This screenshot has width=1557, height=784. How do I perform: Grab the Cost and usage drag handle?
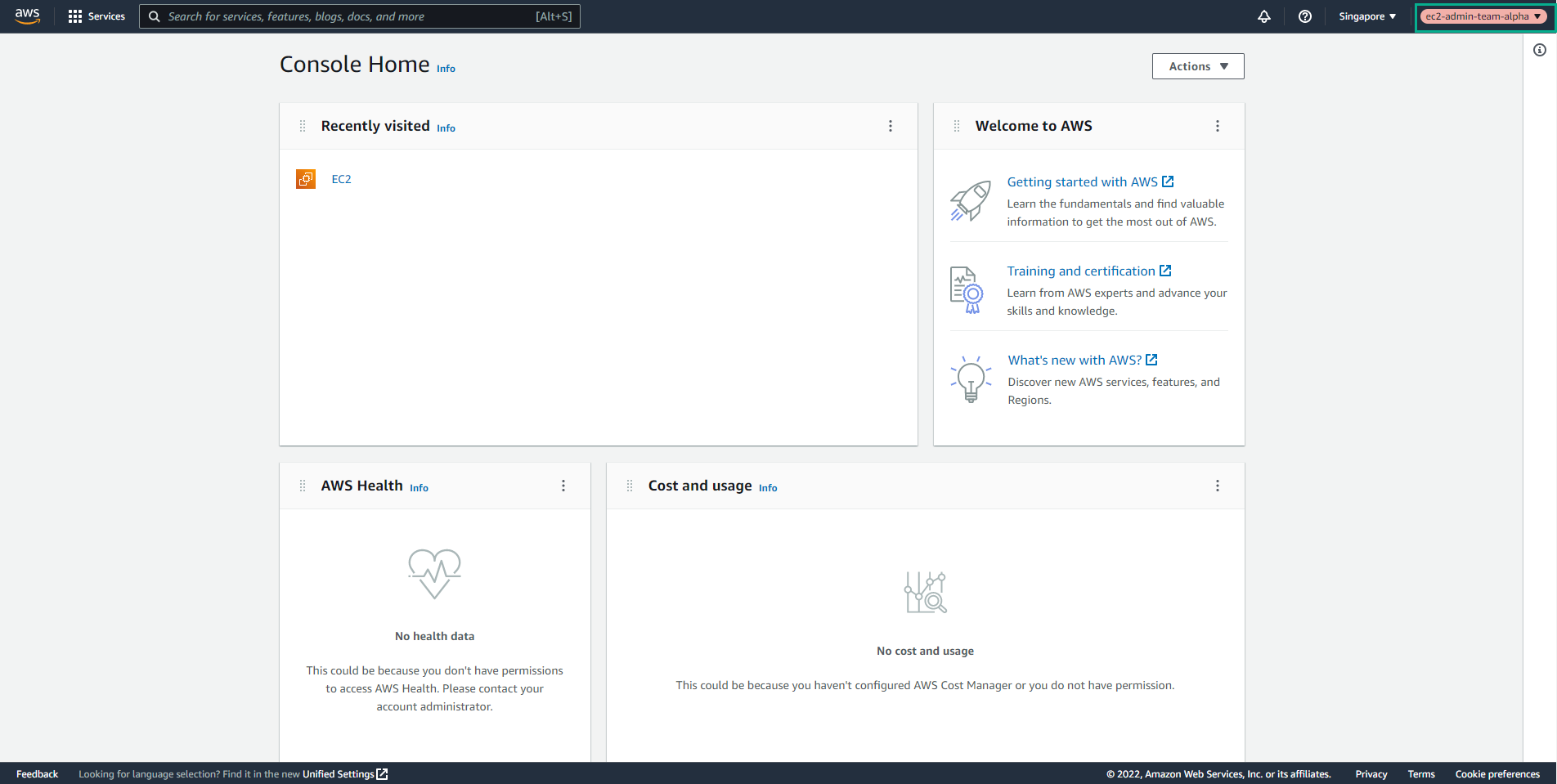(x=630, y=486)
